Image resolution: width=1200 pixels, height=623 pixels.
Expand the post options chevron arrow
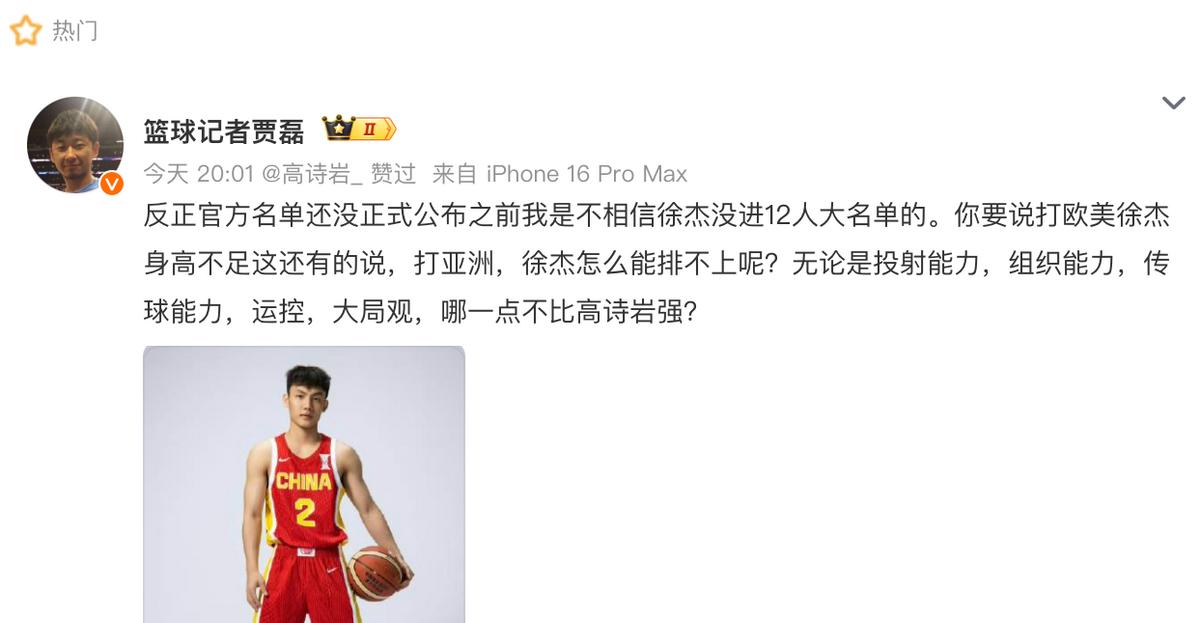pos(1173,103)
